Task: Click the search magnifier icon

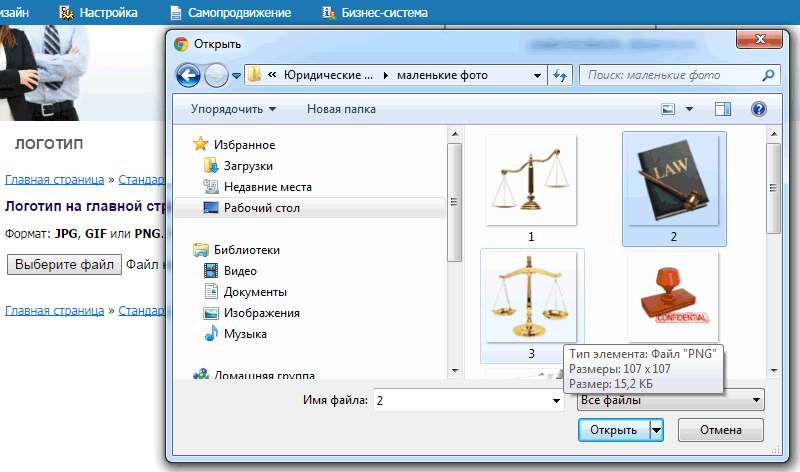Action: (768, 75)
